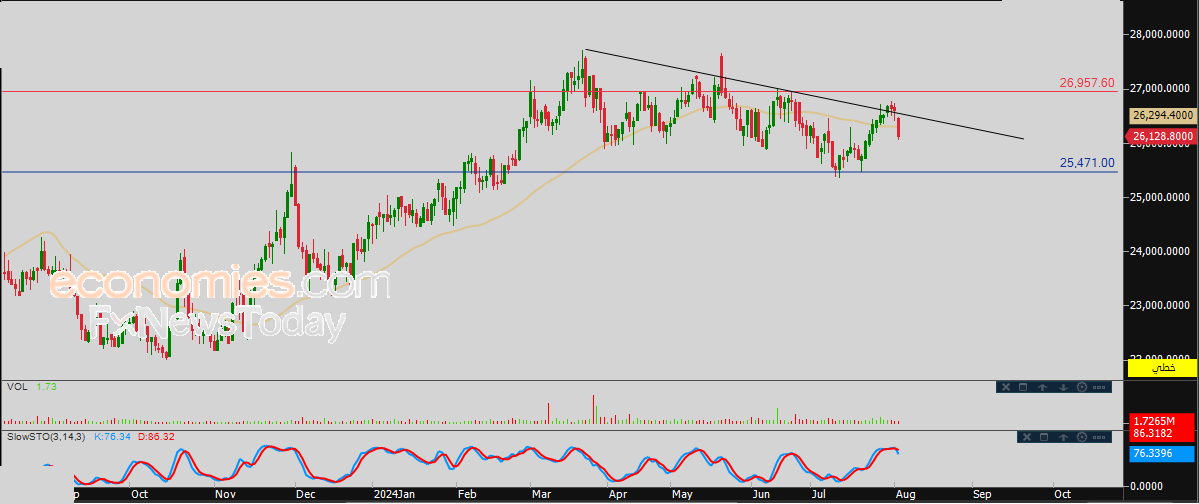Click the 26,957.60 resistance level label

1087,83
